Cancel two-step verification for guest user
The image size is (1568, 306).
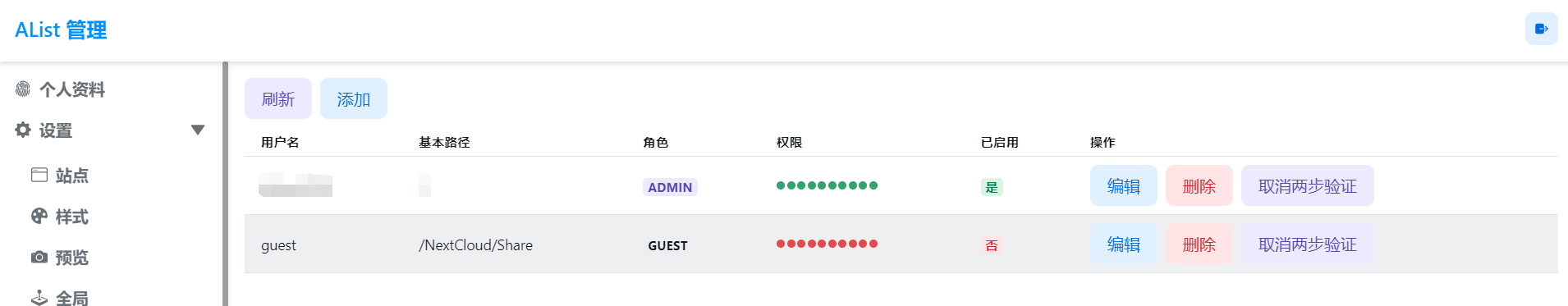[x=1308, y=244]
